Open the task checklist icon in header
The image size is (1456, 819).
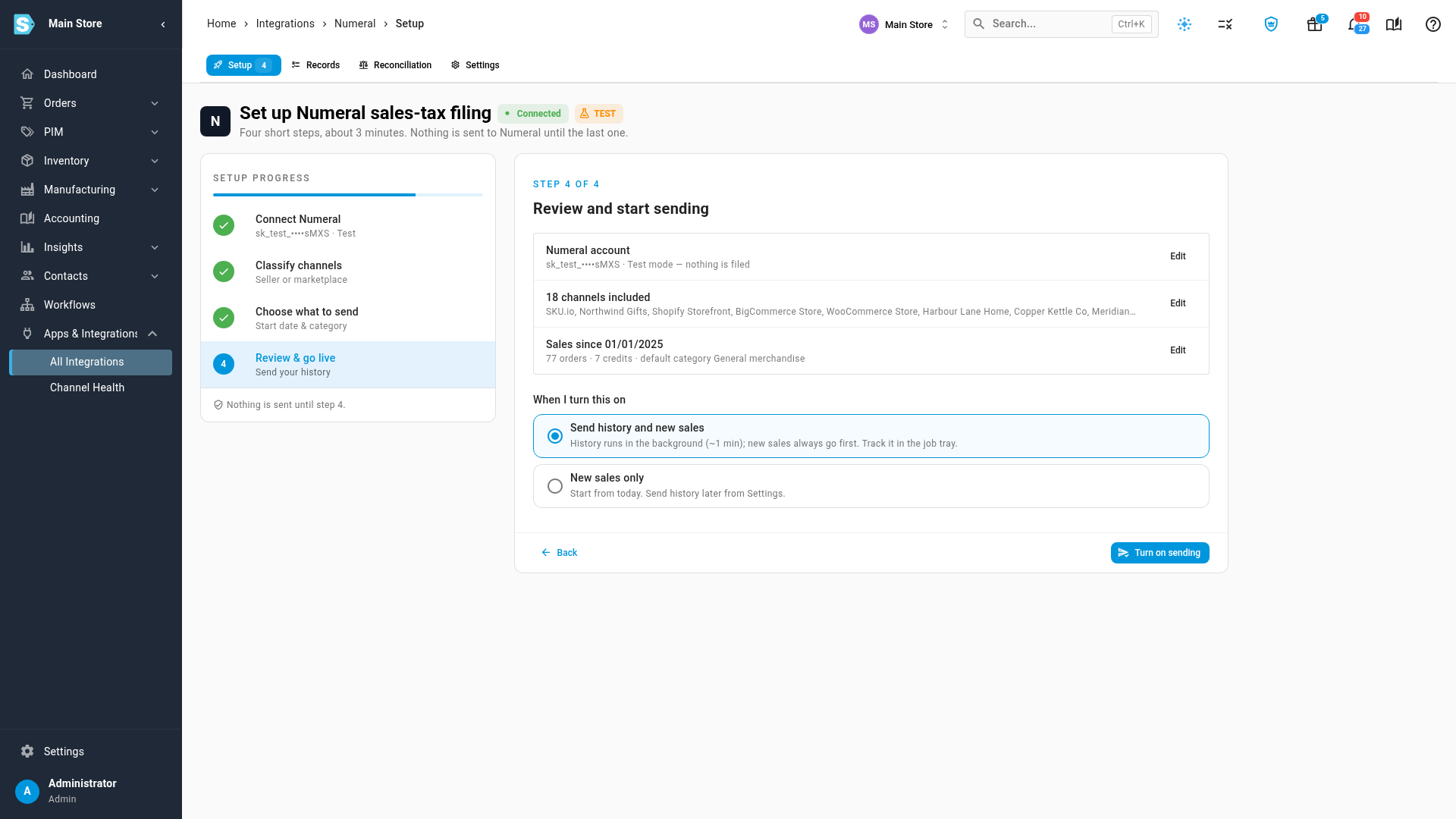click(x=1225, y=24)
